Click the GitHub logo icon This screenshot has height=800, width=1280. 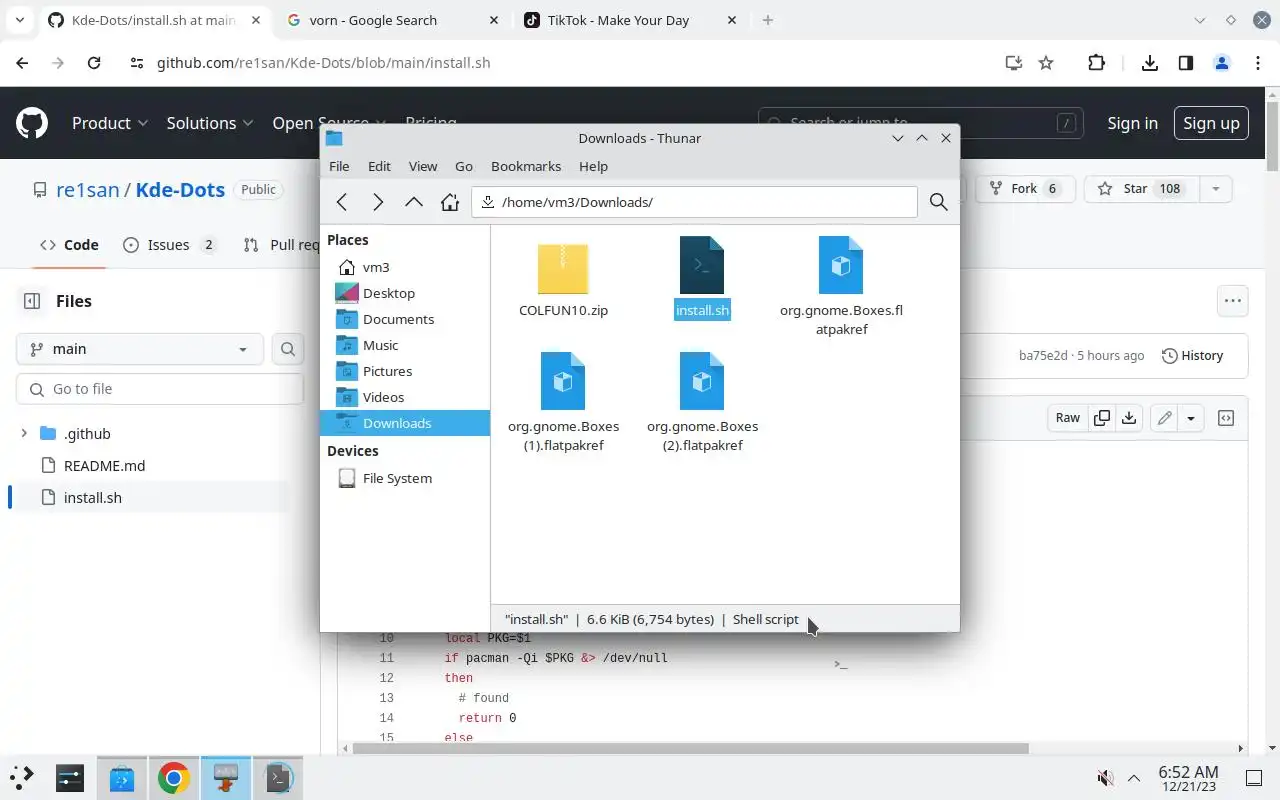coord(32,123)
